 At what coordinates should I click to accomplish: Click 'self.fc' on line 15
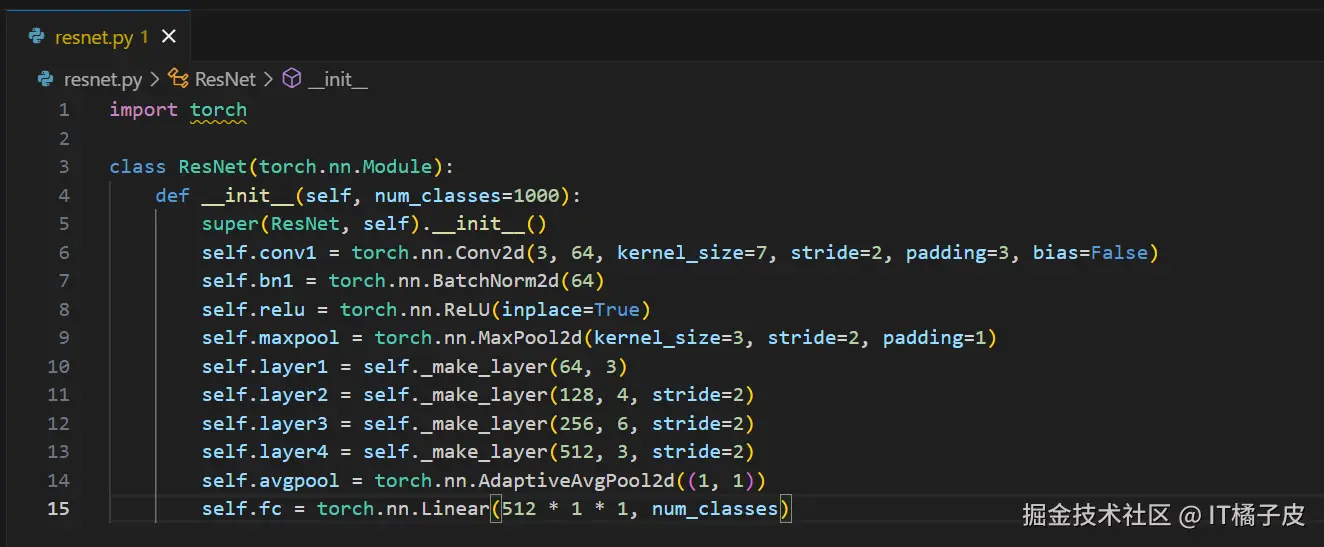tap(242, 509)
